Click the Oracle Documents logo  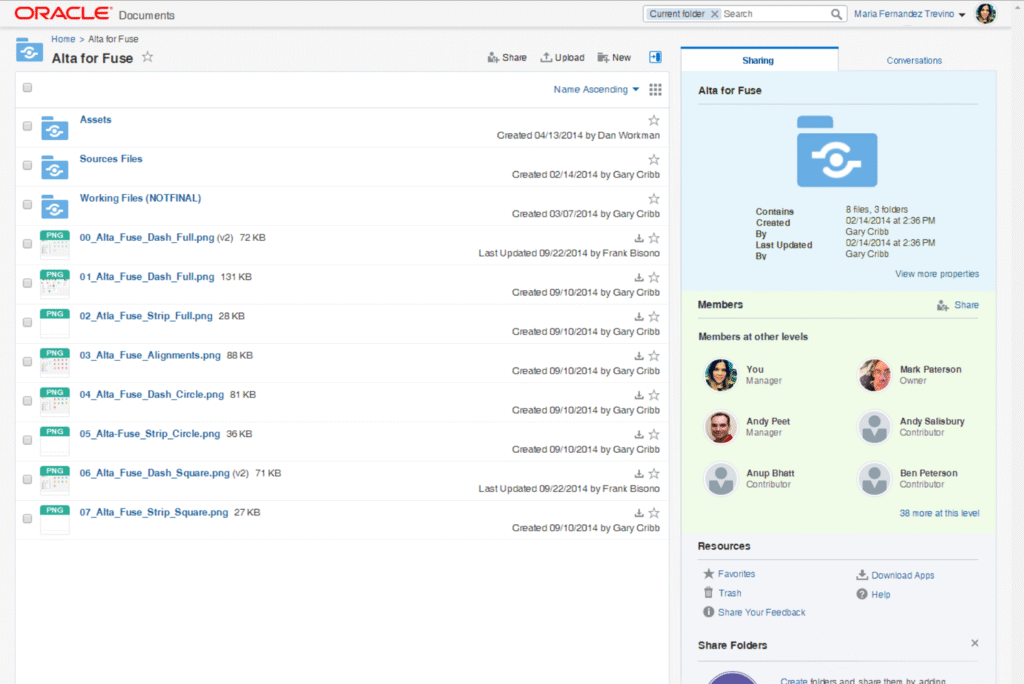[95, 14]
